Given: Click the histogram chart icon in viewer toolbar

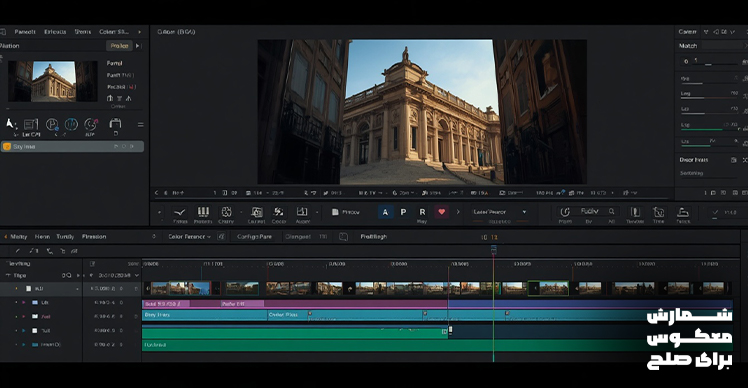Looking at the screenshot, I should tap(302, 211).
